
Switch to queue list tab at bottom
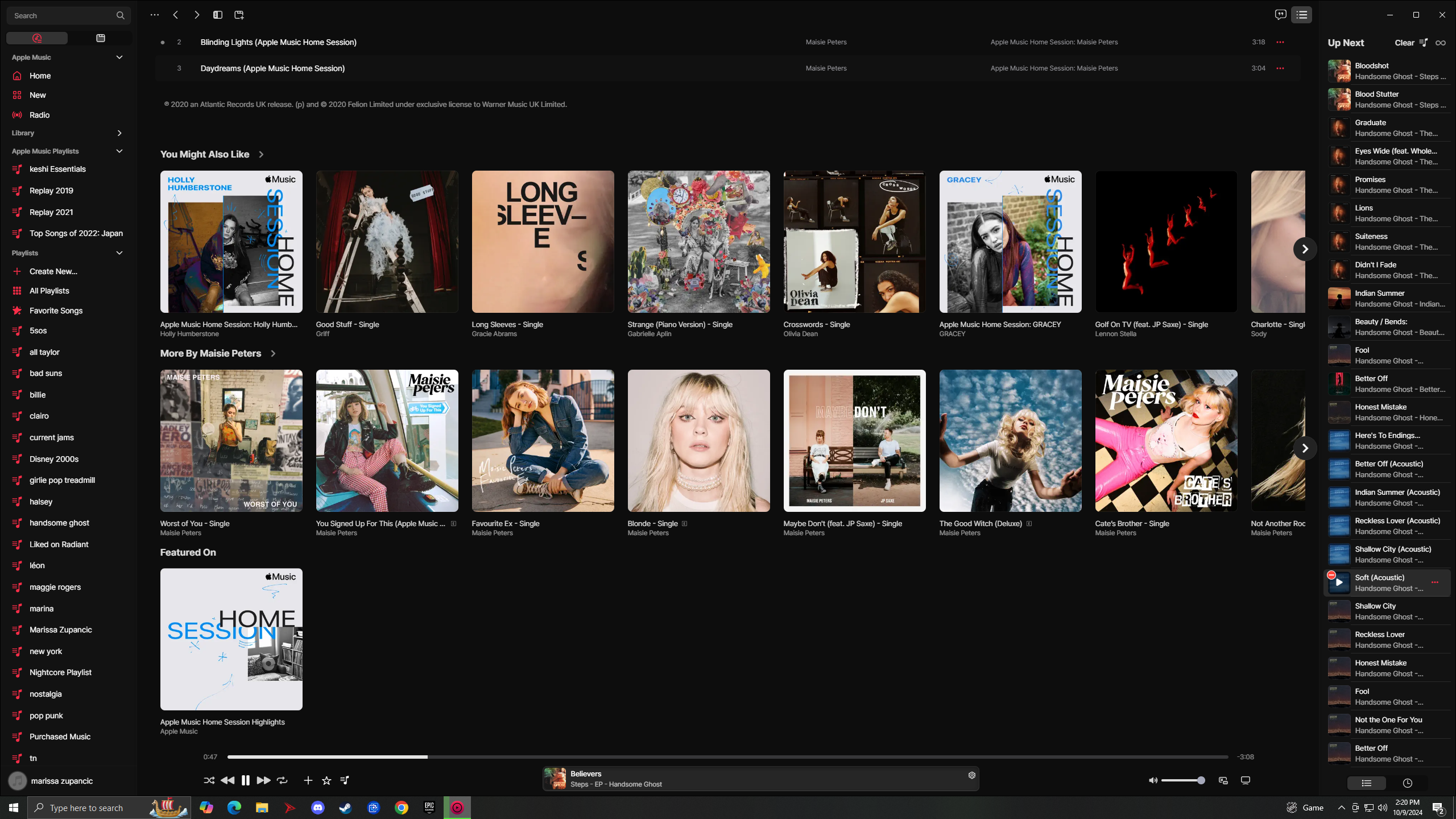1366,783
